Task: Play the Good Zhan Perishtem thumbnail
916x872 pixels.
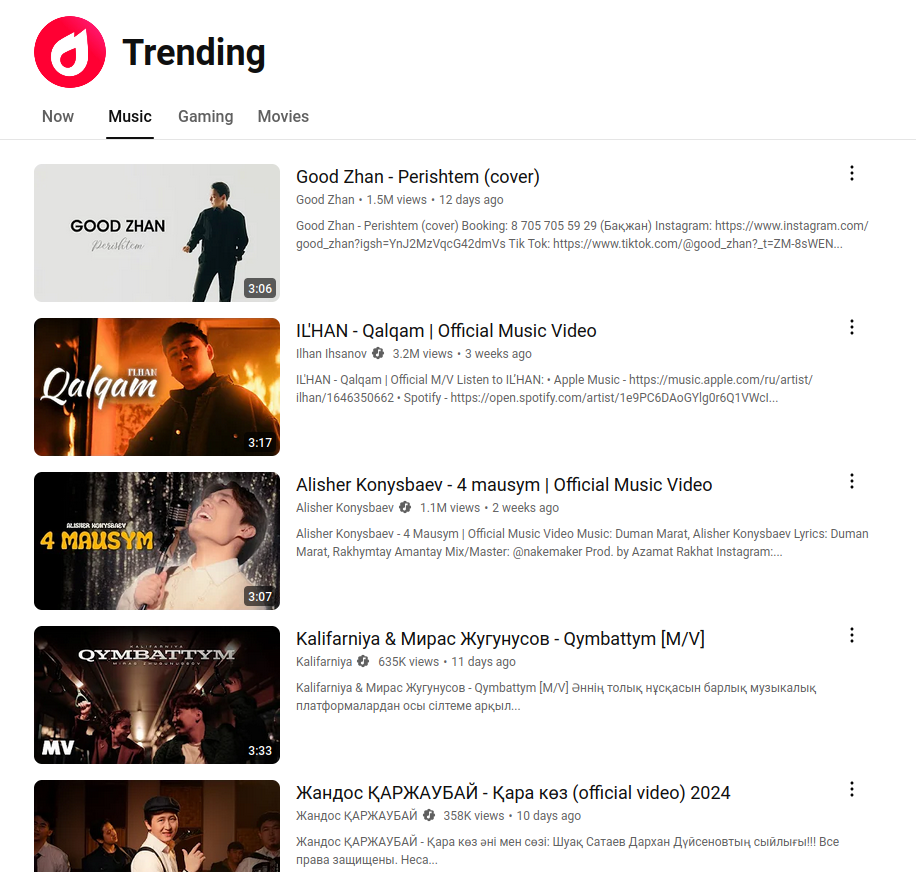Action: (157, 233)
